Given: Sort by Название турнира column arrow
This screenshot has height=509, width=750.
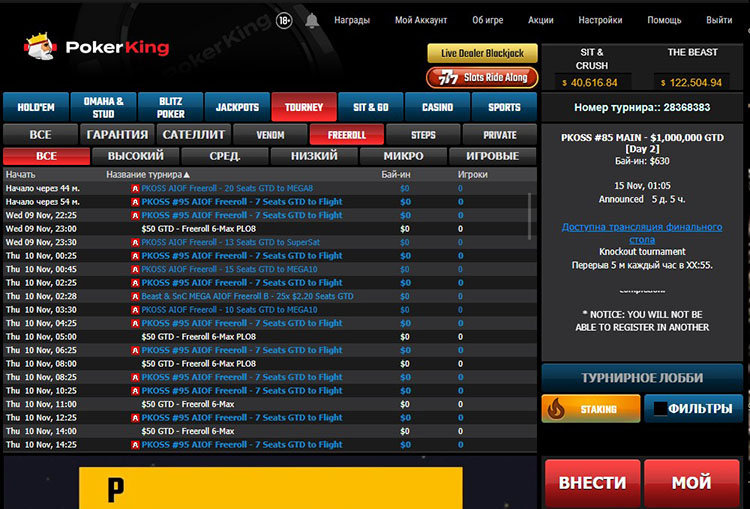Looking at the screenshot, I should click(x=187, y=175).
